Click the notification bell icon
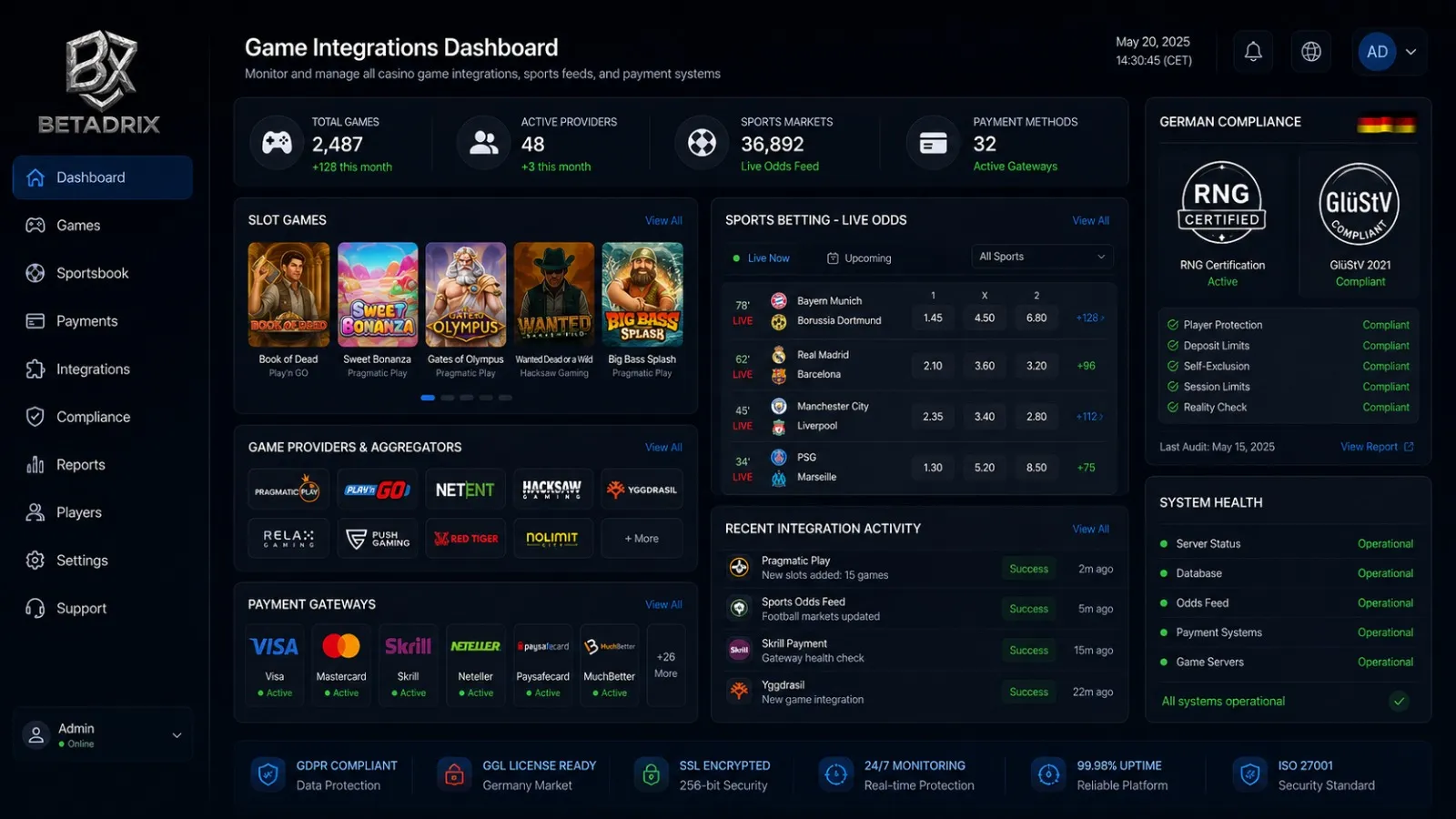This screenshot has width=1456, height=819. pyautogui.click(x=1253, y=52)
